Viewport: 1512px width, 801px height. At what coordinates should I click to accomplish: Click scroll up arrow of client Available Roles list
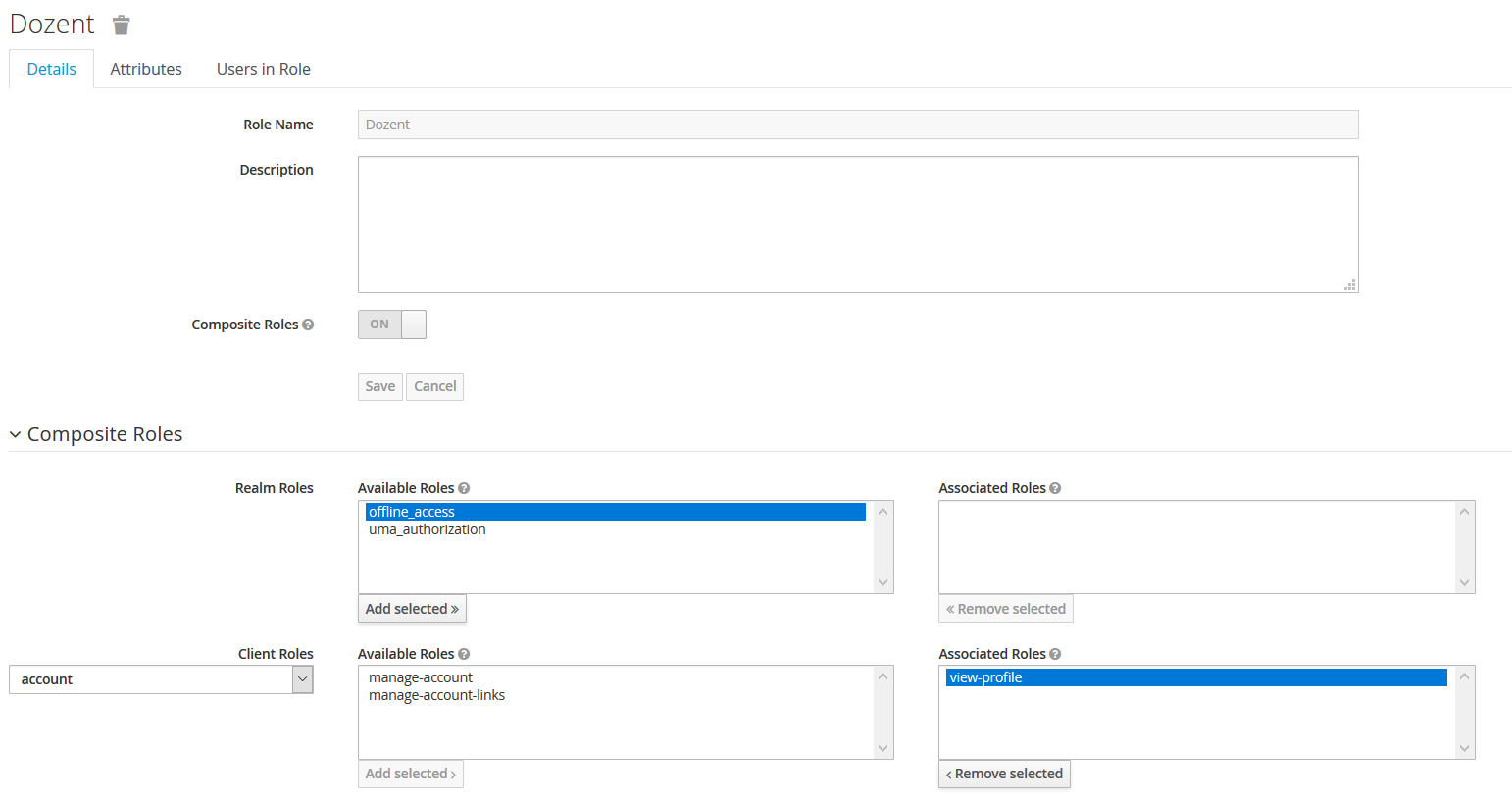[882, 676]
